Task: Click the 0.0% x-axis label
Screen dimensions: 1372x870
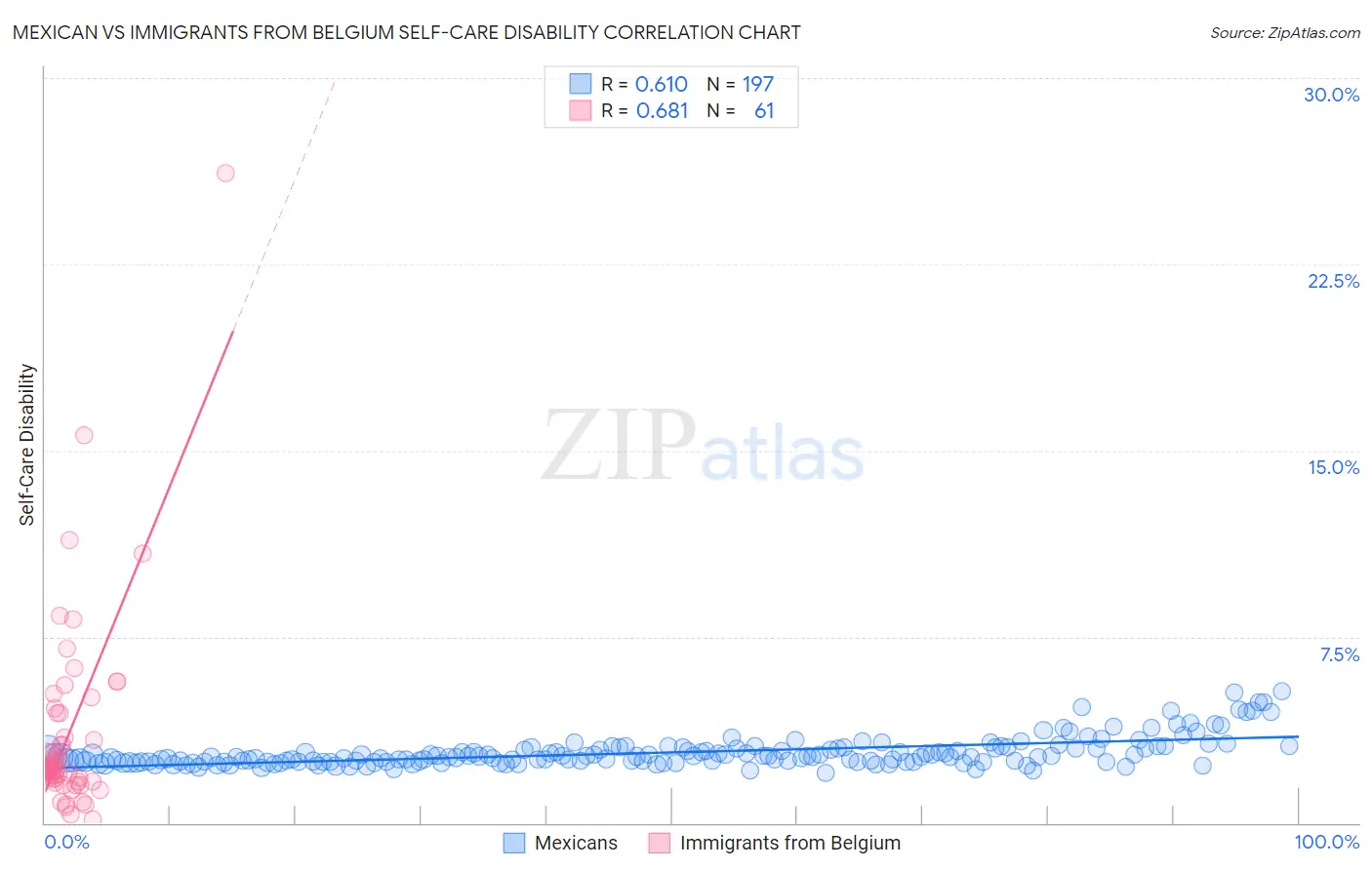Action: pos(66,842)
